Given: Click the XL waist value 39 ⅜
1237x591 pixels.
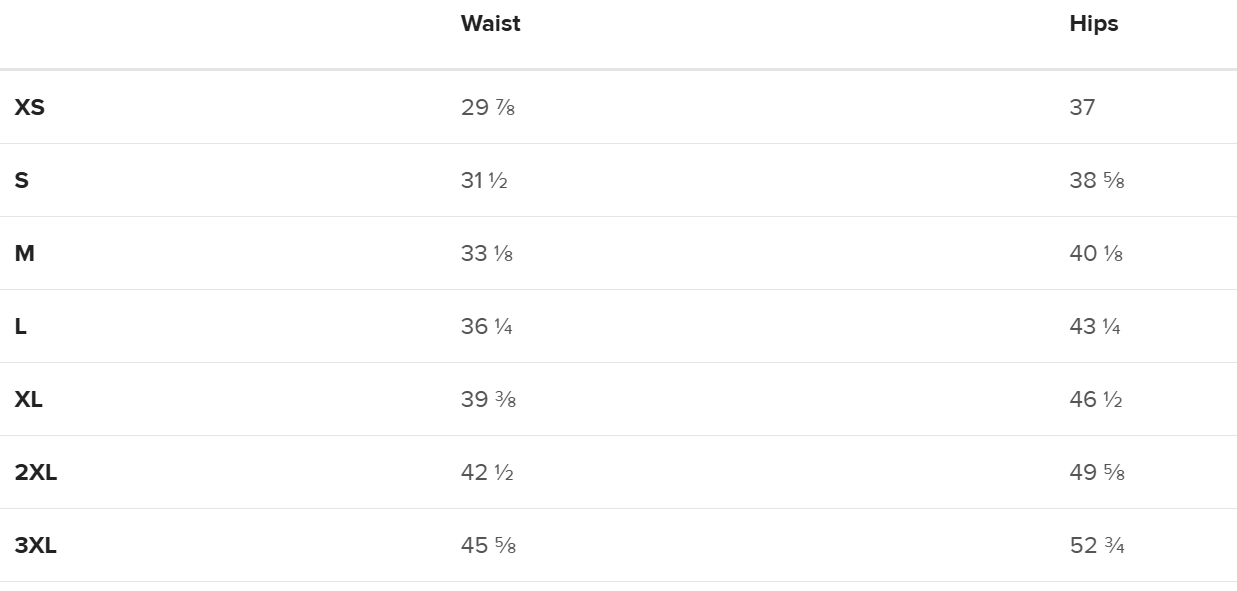Looking at the screenshot, I should (x=488, y=399).
